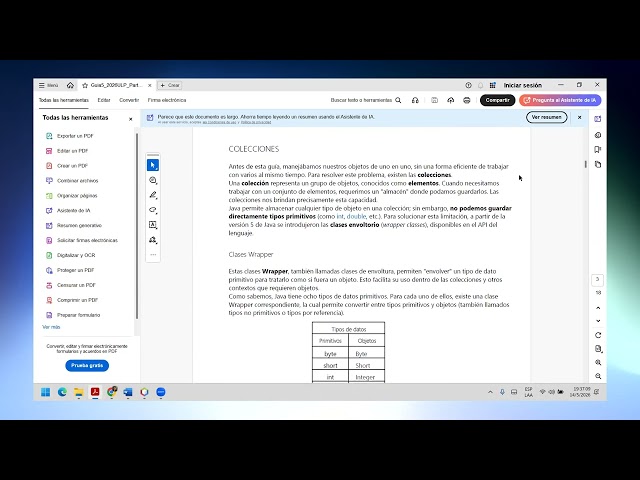The height and width of the screenshot is (480, 640).
Task: Click the Compartir button
Action: pyautogui.click(x=497, y=100)
